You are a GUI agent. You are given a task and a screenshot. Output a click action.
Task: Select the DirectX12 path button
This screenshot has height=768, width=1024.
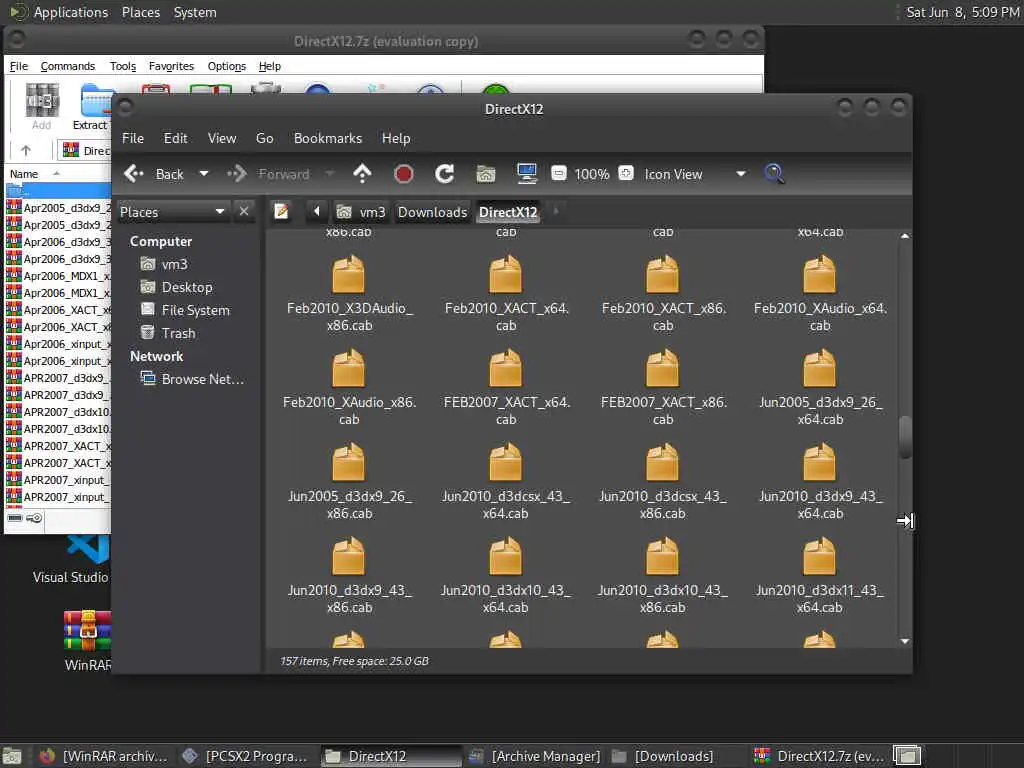pyautogui.click(x=508, y=212)
